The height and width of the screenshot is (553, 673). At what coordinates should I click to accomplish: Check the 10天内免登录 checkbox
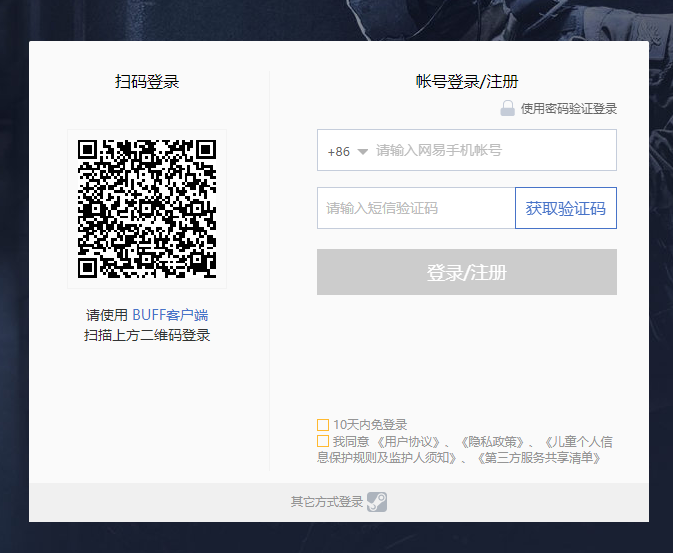tap(323, 425)
